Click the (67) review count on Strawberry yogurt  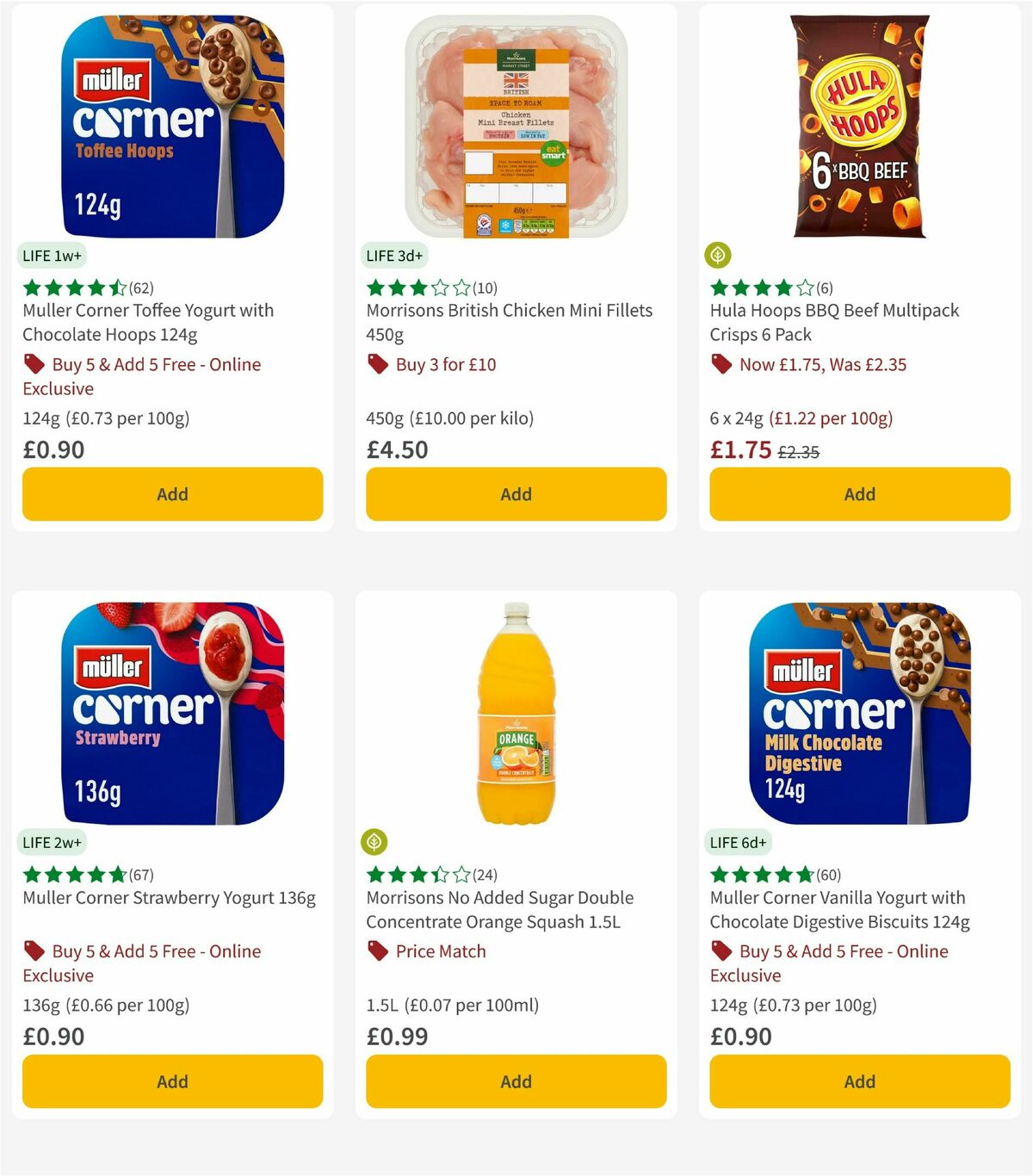(141, 873)
